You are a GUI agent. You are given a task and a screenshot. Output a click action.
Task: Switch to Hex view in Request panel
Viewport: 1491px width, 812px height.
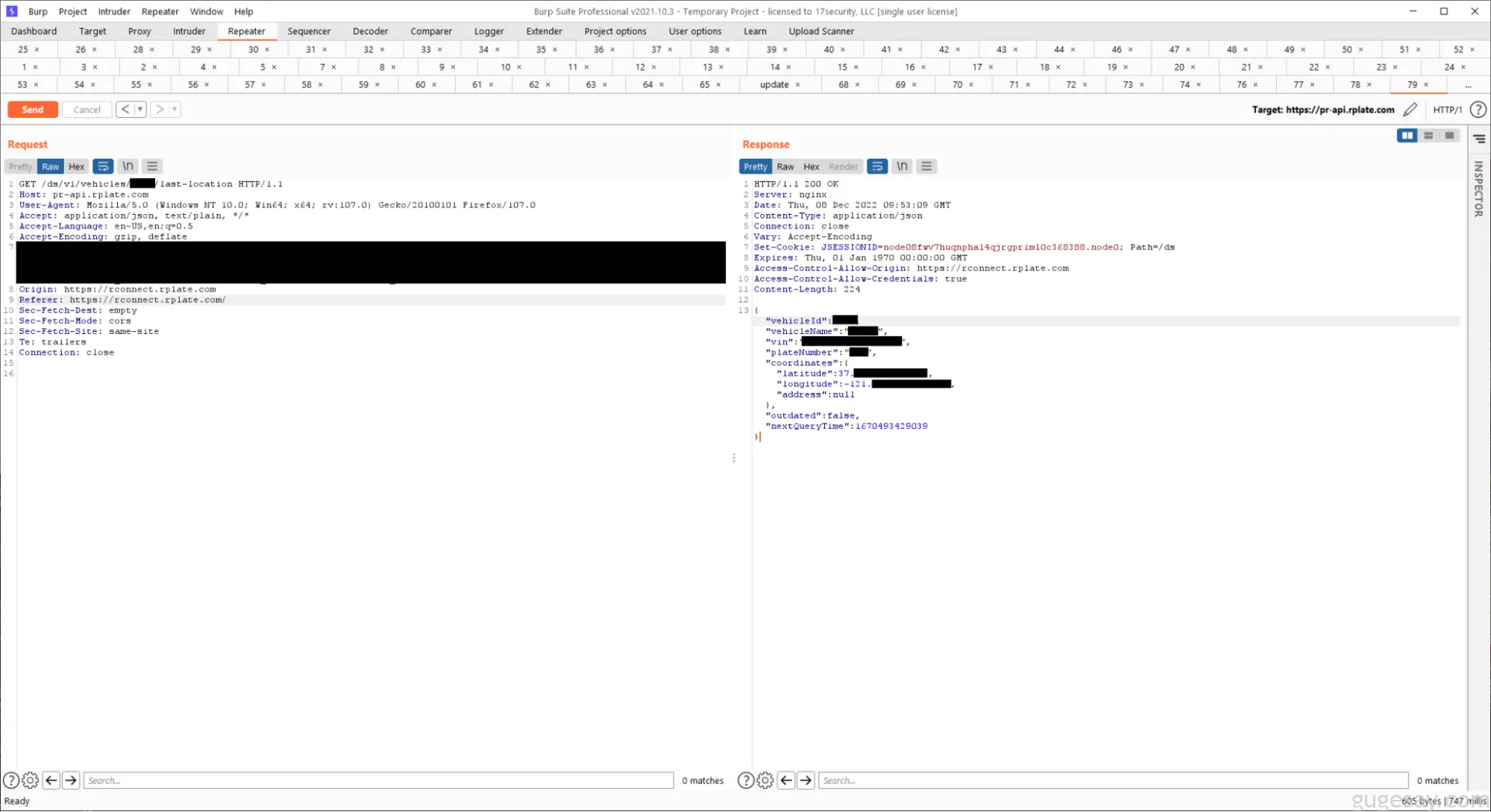click(x=76, y=166)
